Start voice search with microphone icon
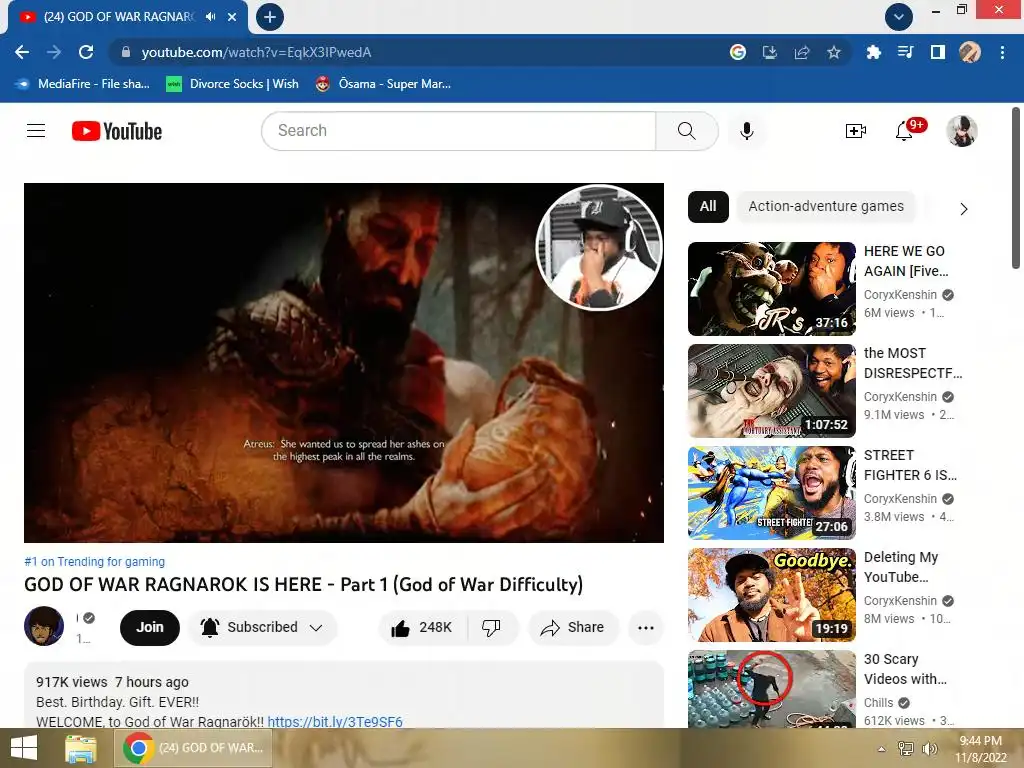This screenshot has width=1024, height=768. [746, 131]
